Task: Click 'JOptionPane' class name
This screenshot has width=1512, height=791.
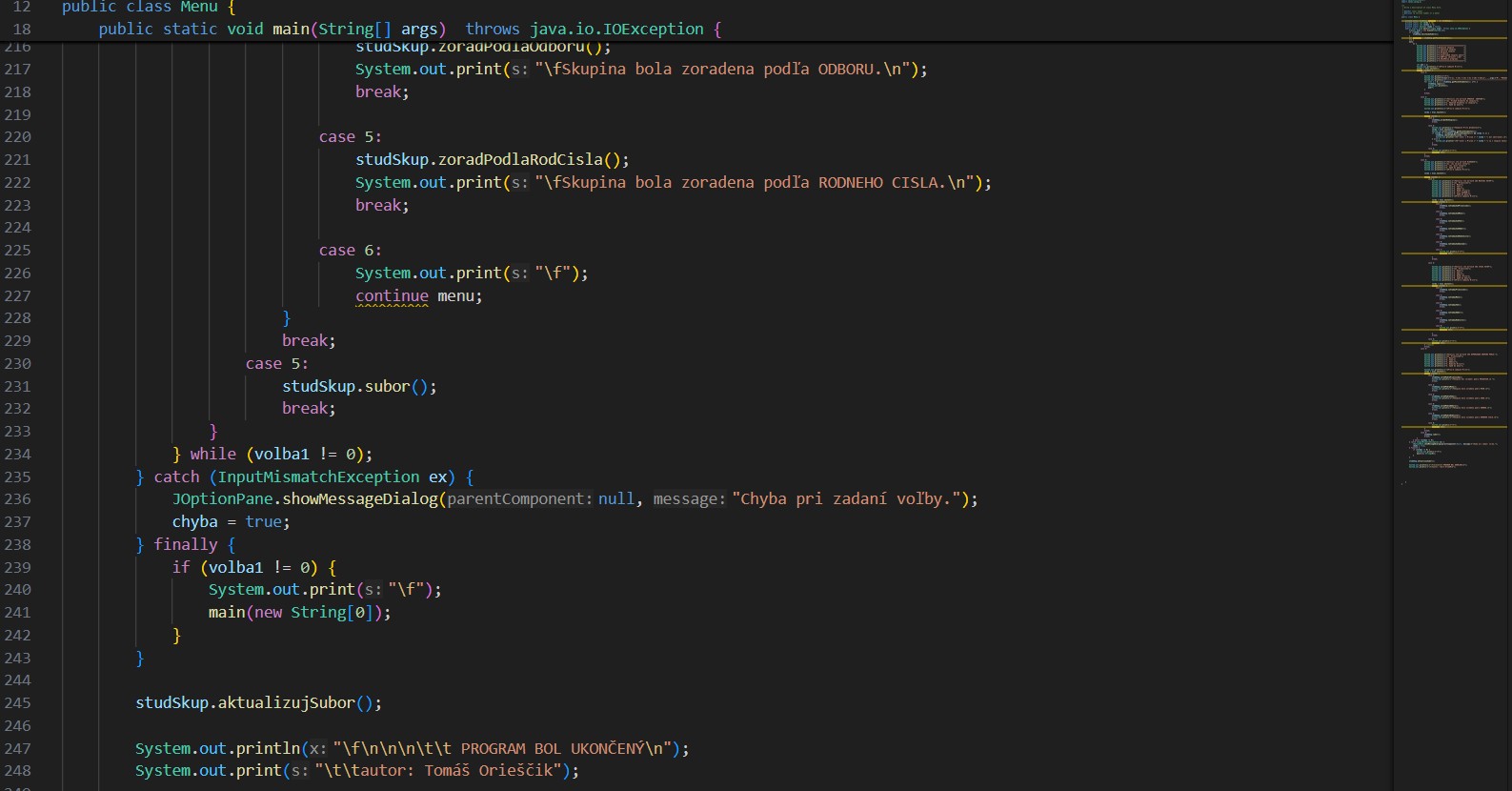Action: [x=222, y=499]
